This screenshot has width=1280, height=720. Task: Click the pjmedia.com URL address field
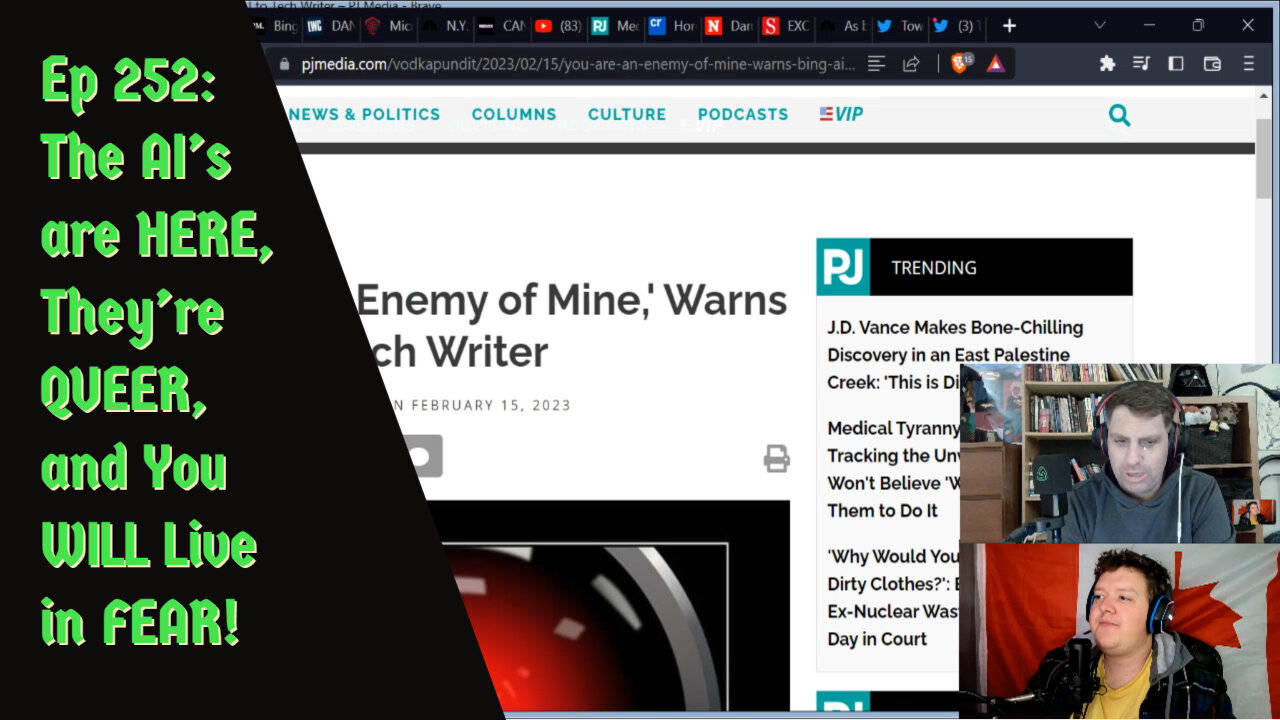[578, 64]
